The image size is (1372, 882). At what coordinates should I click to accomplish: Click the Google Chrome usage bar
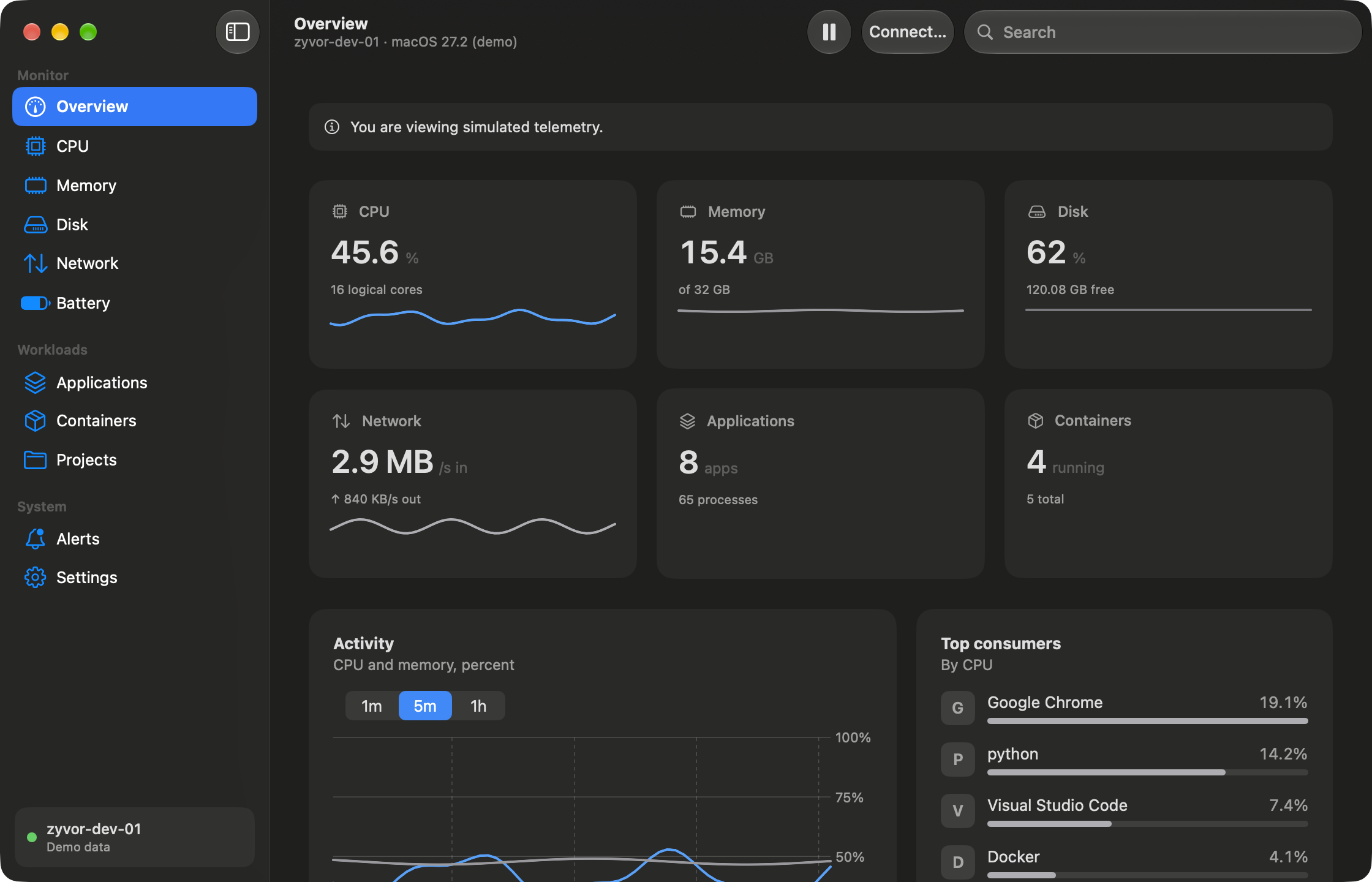click(1148, 721)
